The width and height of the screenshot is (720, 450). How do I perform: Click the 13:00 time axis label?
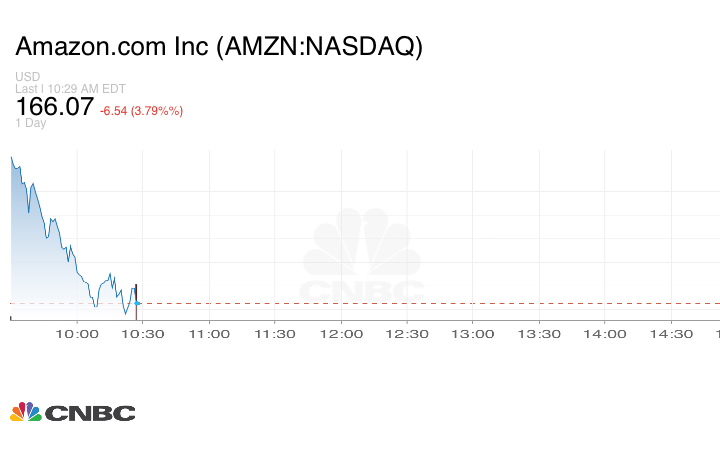474,334
